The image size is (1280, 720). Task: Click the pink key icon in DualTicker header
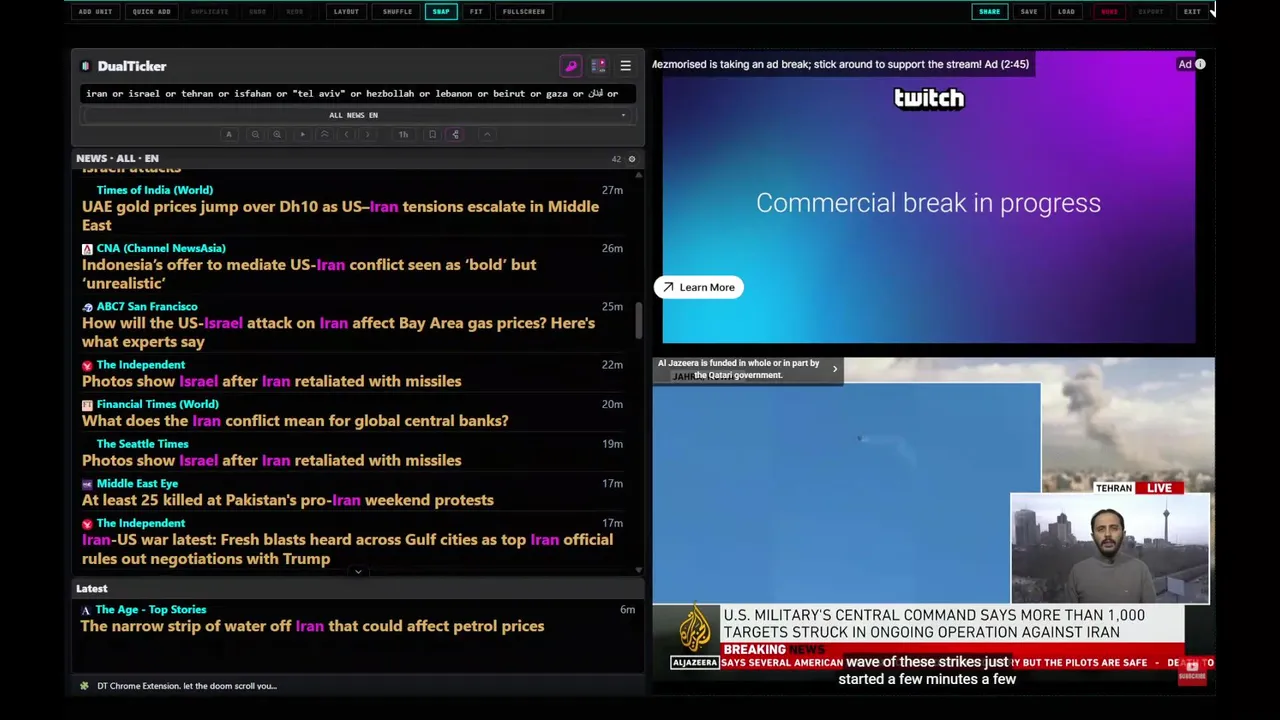click(x=571, y=66)
